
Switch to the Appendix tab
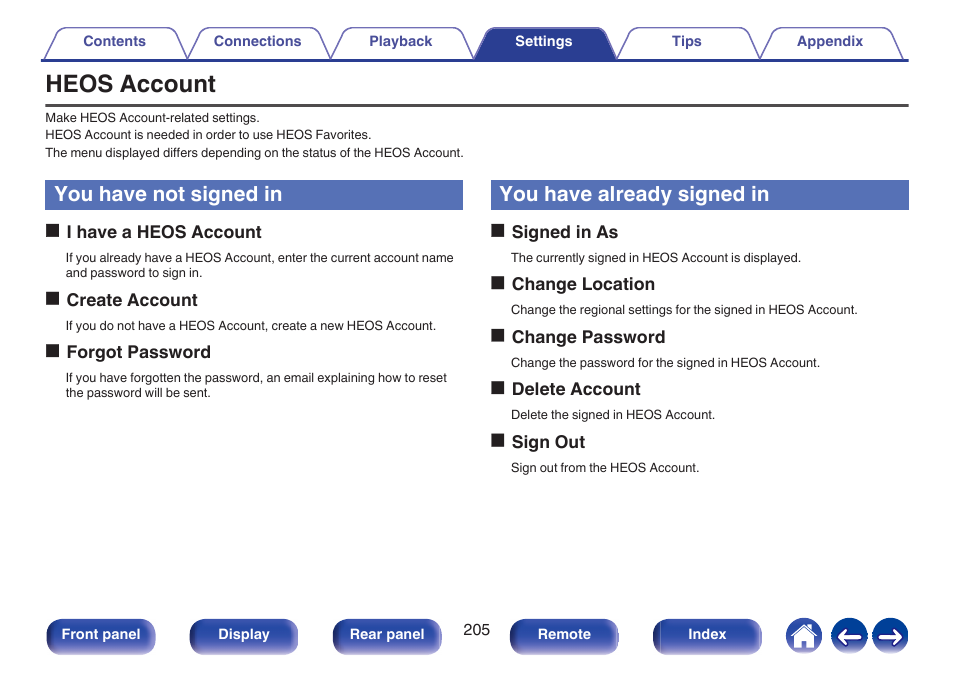[830, 42]
